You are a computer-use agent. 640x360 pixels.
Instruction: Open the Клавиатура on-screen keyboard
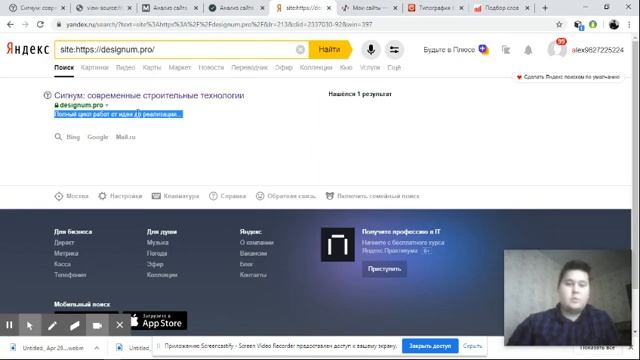pyautogui.click(x=175, y=196)
